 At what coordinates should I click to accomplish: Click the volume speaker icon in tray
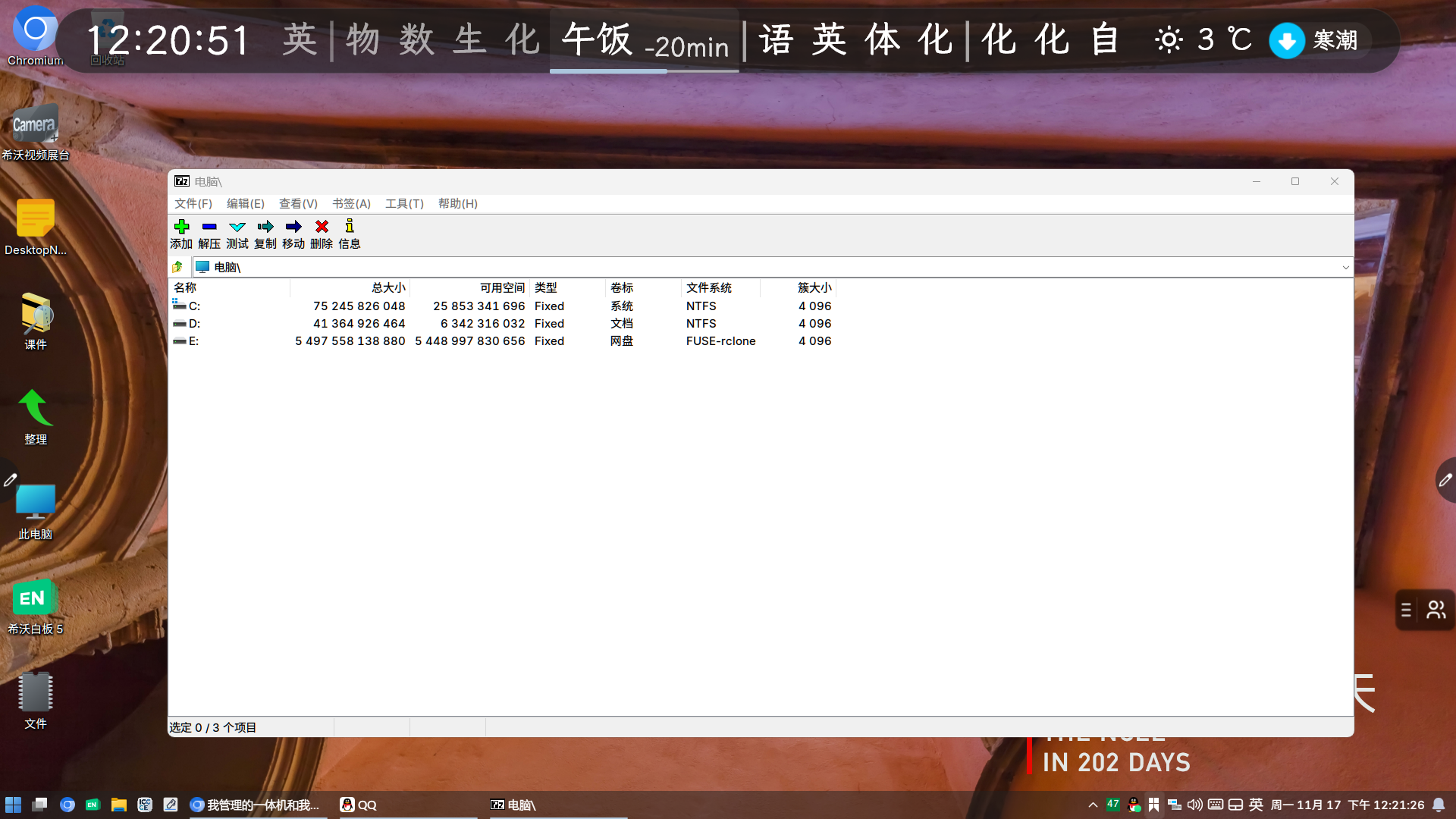coord(1194,805)
